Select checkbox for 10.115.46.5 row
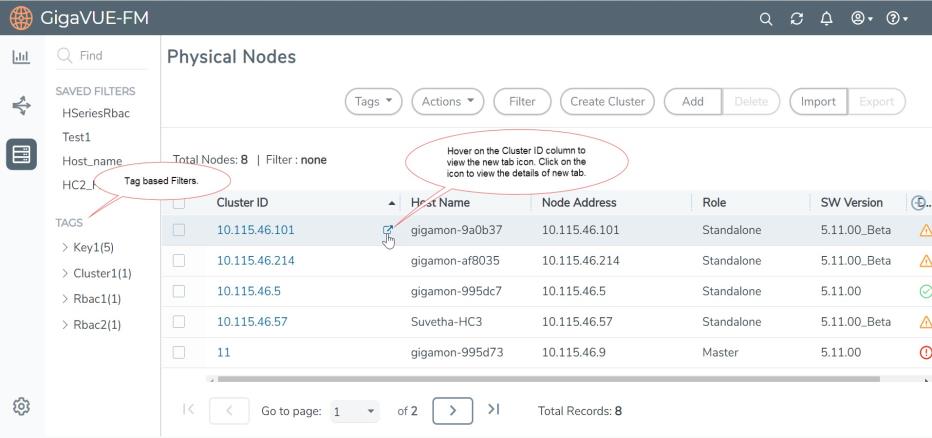The image size is (932, 438). pyautogui.click(x=179, y=291)
